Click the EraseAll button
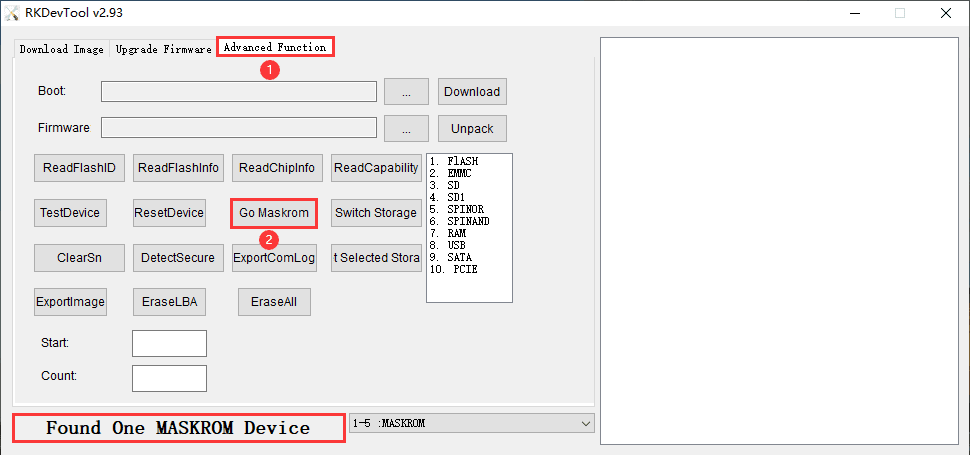The height and width of the screenshot is (455, 970). tap(273, 302)
